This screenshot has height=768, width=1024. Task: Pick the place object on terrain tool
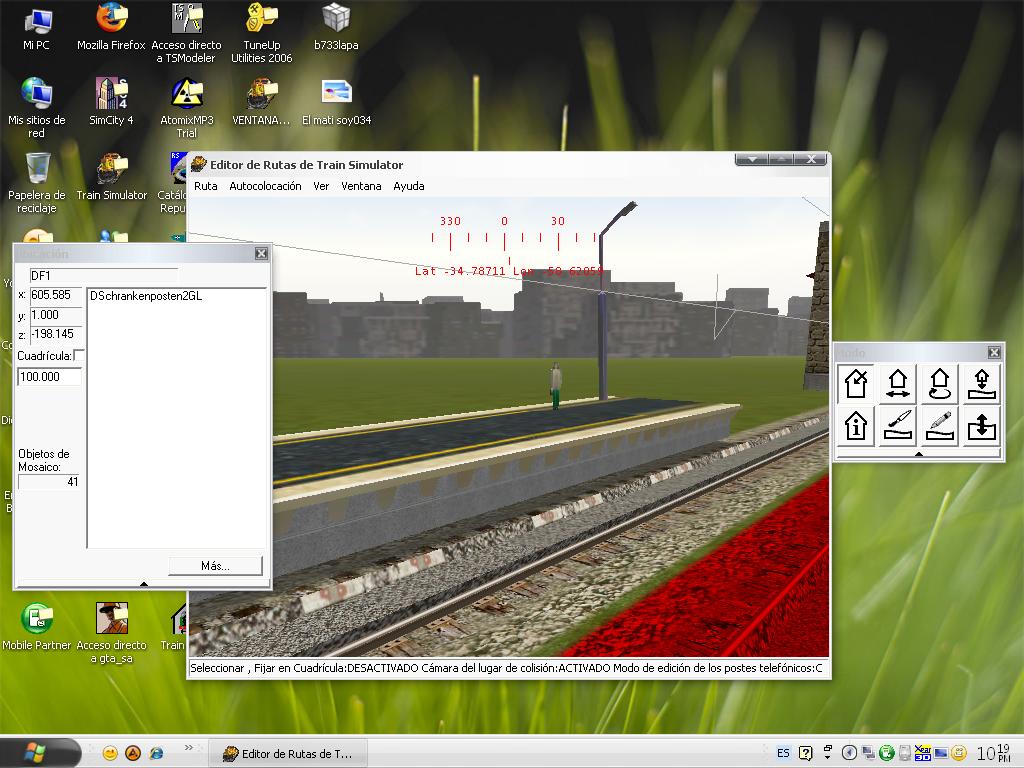(982, 383)
